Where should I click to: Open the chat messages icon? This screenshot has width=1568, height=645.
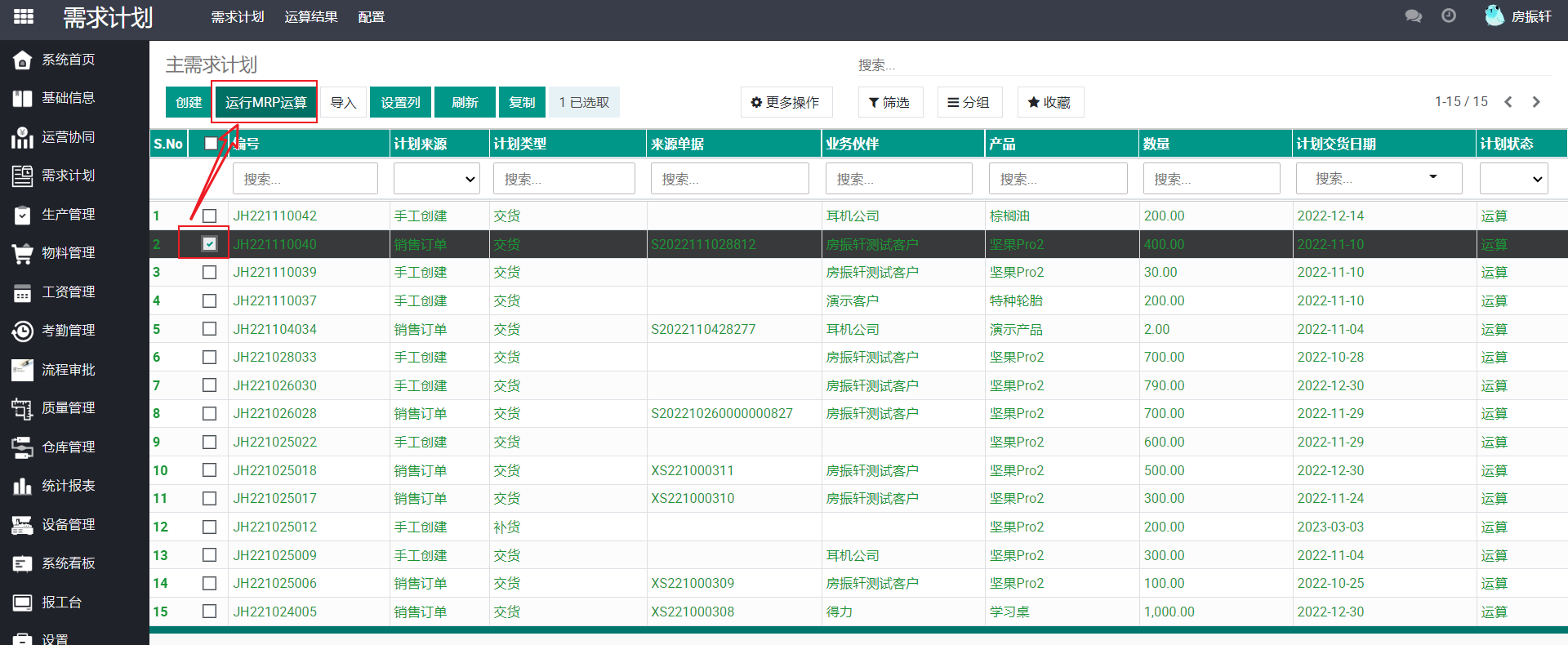pos(1413,16)
